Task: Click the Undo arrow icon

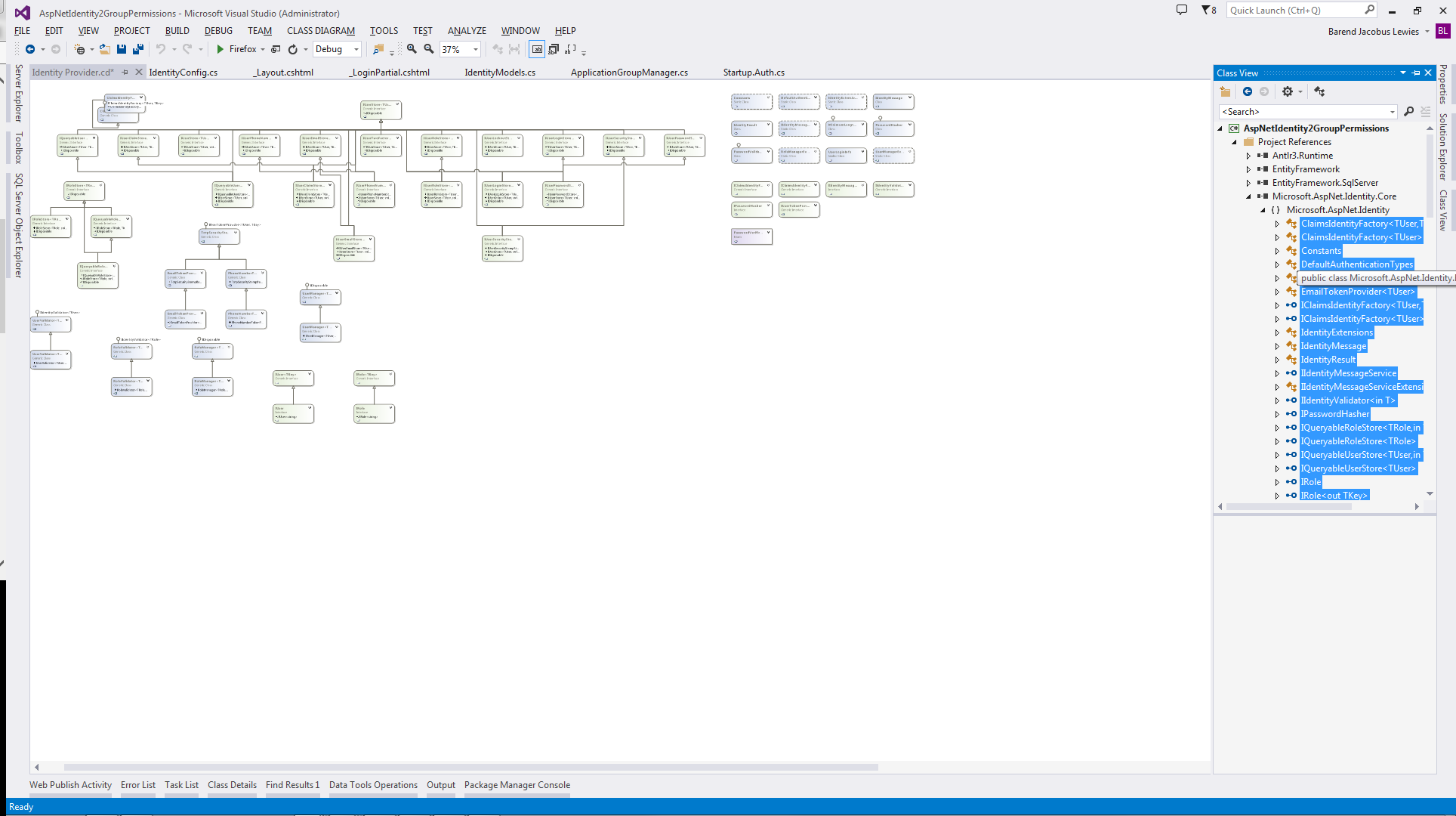Action: click(161, 49)
